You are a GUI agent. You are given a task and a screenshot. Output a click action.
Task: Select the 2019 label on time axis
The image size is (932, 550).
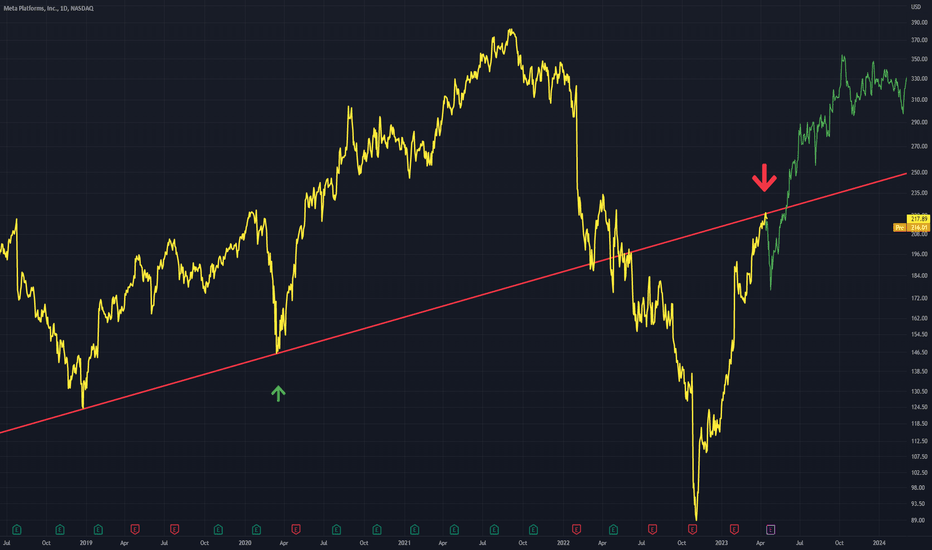[86, 543]
